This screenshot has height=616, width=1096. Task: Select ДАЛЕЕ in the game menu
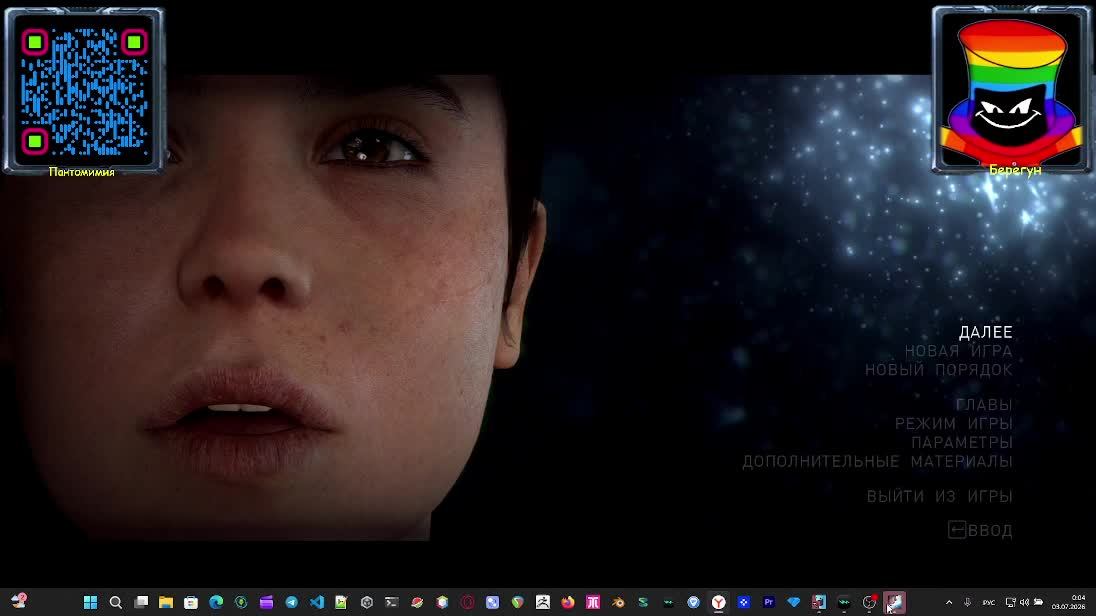pyautogui.click(x=985, y=332)
